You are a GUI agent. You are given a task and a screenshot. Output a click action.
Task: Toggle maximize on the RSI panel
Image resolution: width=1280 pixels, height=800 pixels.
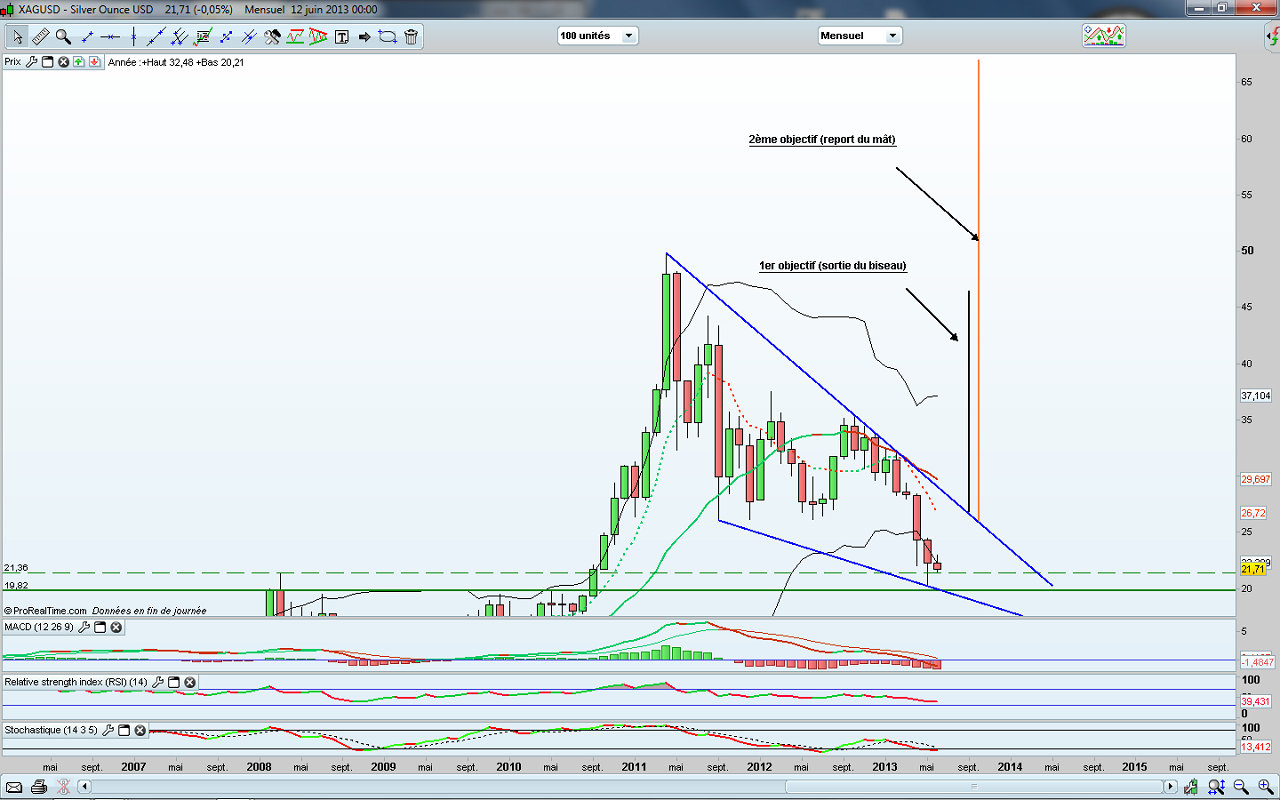(173, 682)
